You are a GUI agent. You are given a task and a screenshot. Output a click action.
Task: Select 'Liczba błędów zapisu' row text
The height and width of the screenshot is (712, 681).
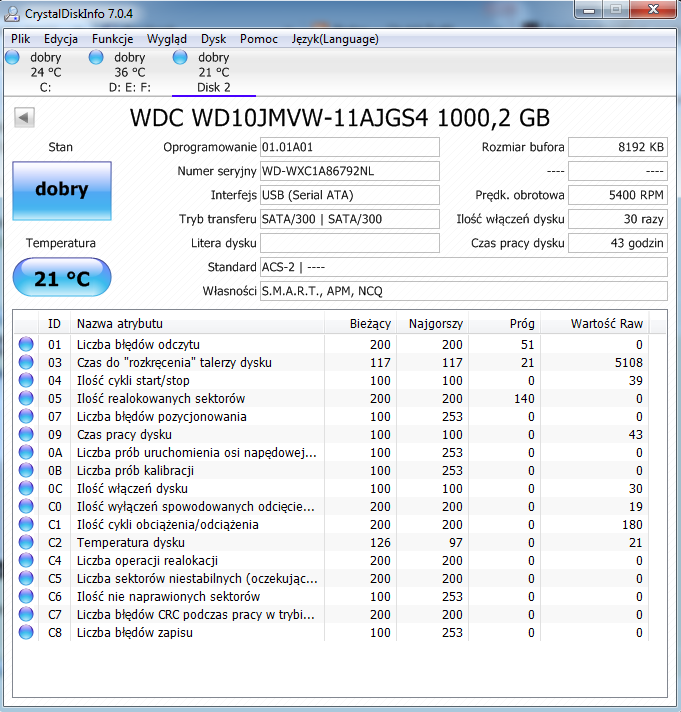135,633
